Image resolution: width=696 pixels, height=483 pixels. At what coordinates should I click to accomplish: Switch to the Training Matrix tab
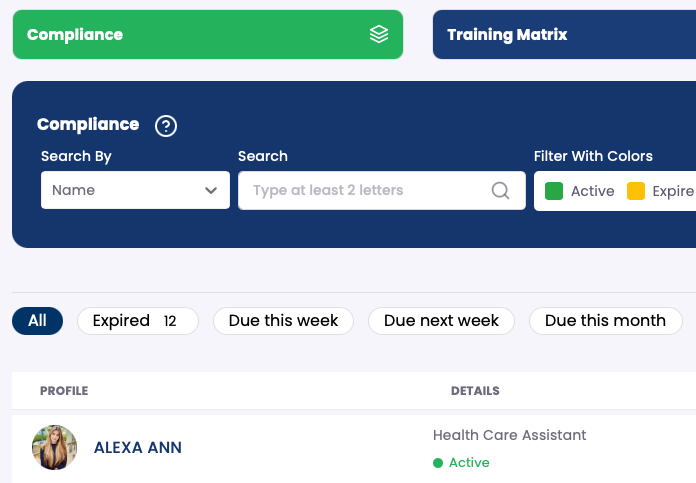tap(564, 35)
